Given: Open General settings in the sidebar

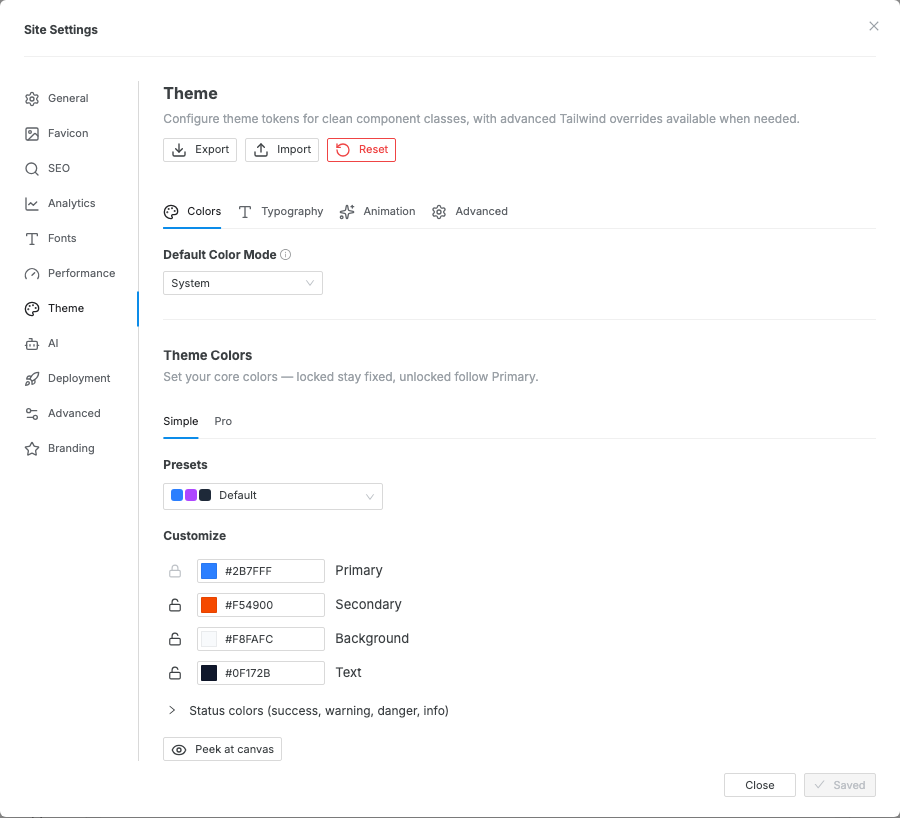Looking at the screenshot, I should [x=57, y=99].
